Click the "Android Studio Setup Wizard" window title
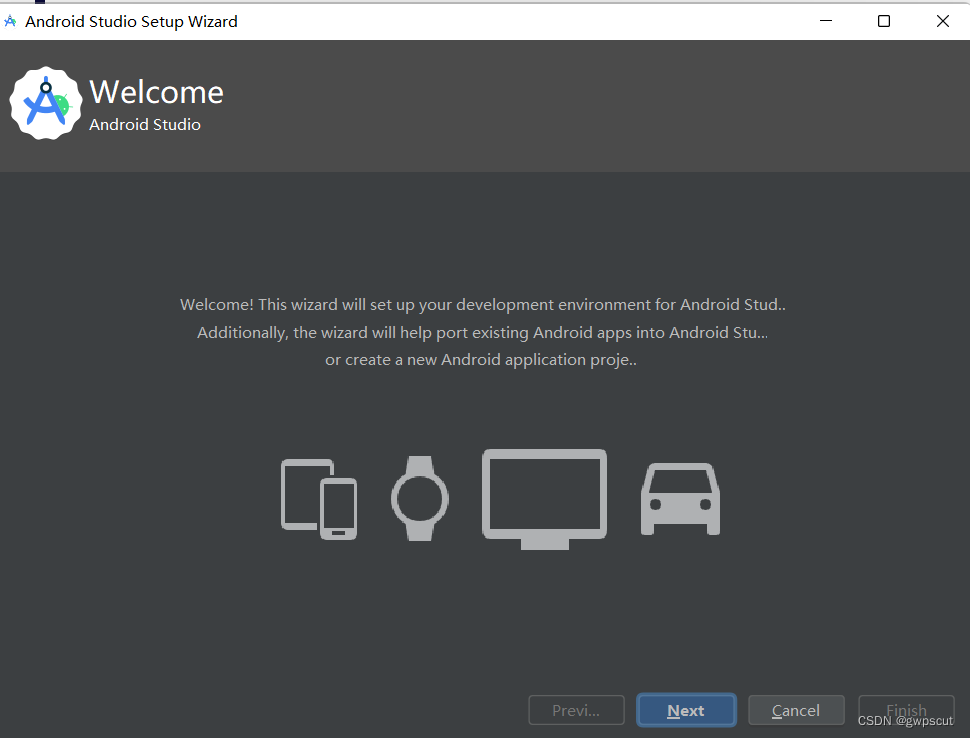 click(131, 22)
